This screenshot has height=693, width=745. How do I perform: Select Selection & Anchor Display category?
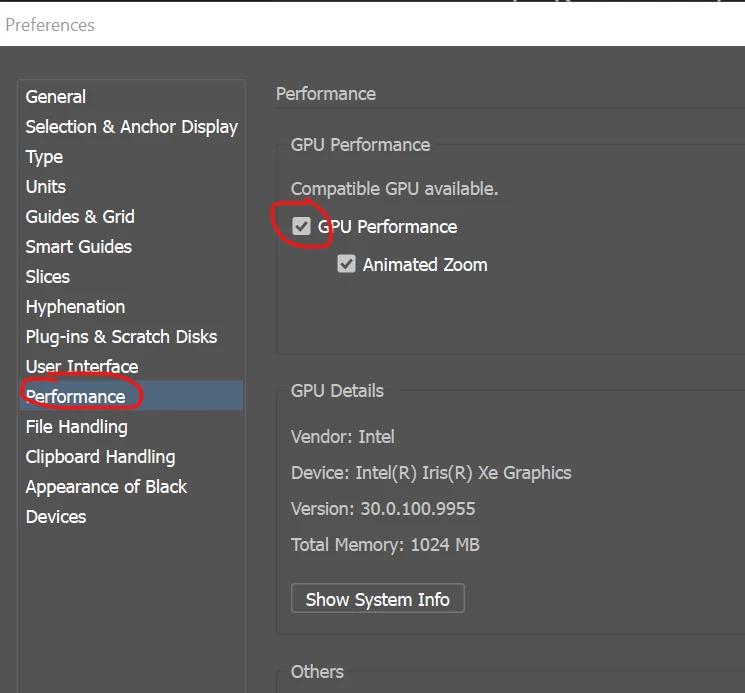coord(131,127)
